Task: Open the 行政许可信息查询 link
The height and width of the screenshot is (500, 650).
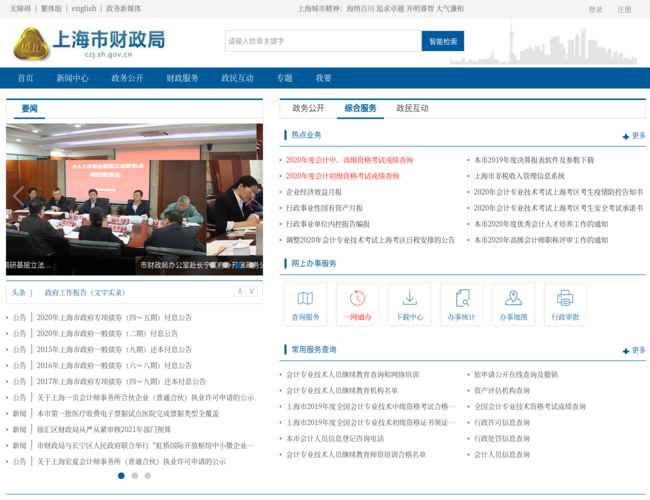Action: click(x=502, y=423)
